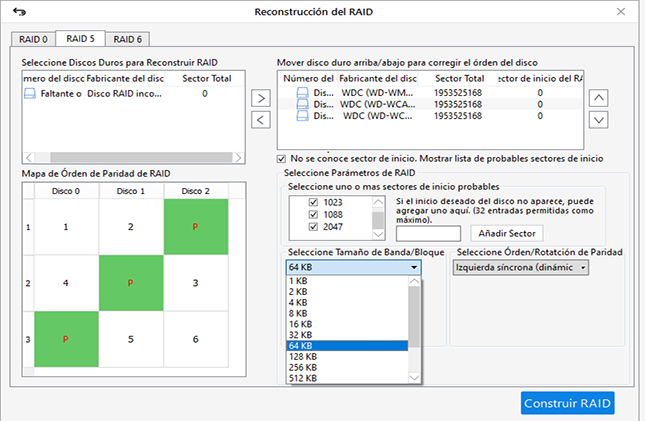Click up arrow of block size list scrollbar

(414, 281)
